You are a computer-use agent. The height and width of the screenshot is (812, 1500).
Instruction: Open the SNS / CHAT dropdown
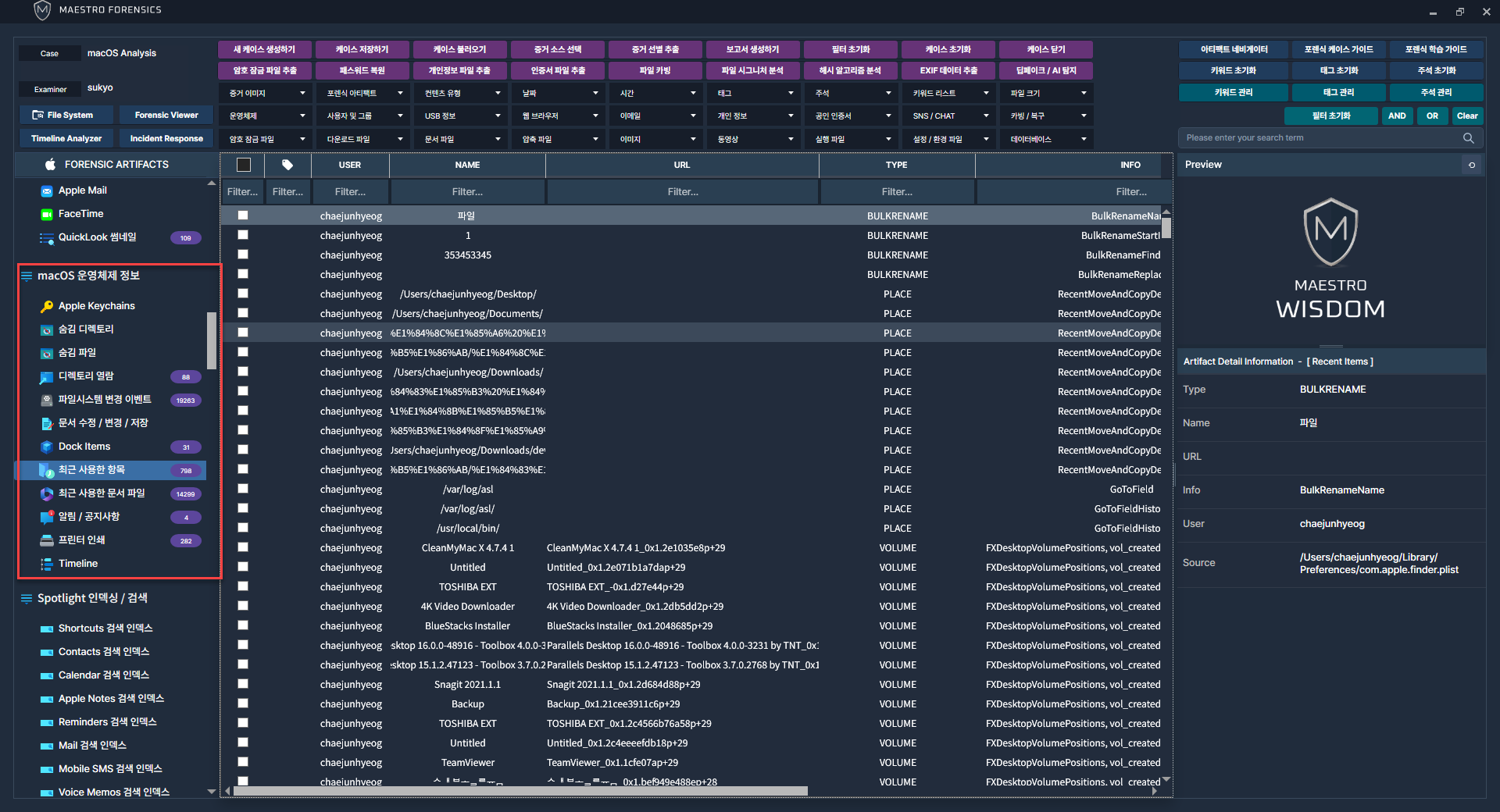pos(950,116)
